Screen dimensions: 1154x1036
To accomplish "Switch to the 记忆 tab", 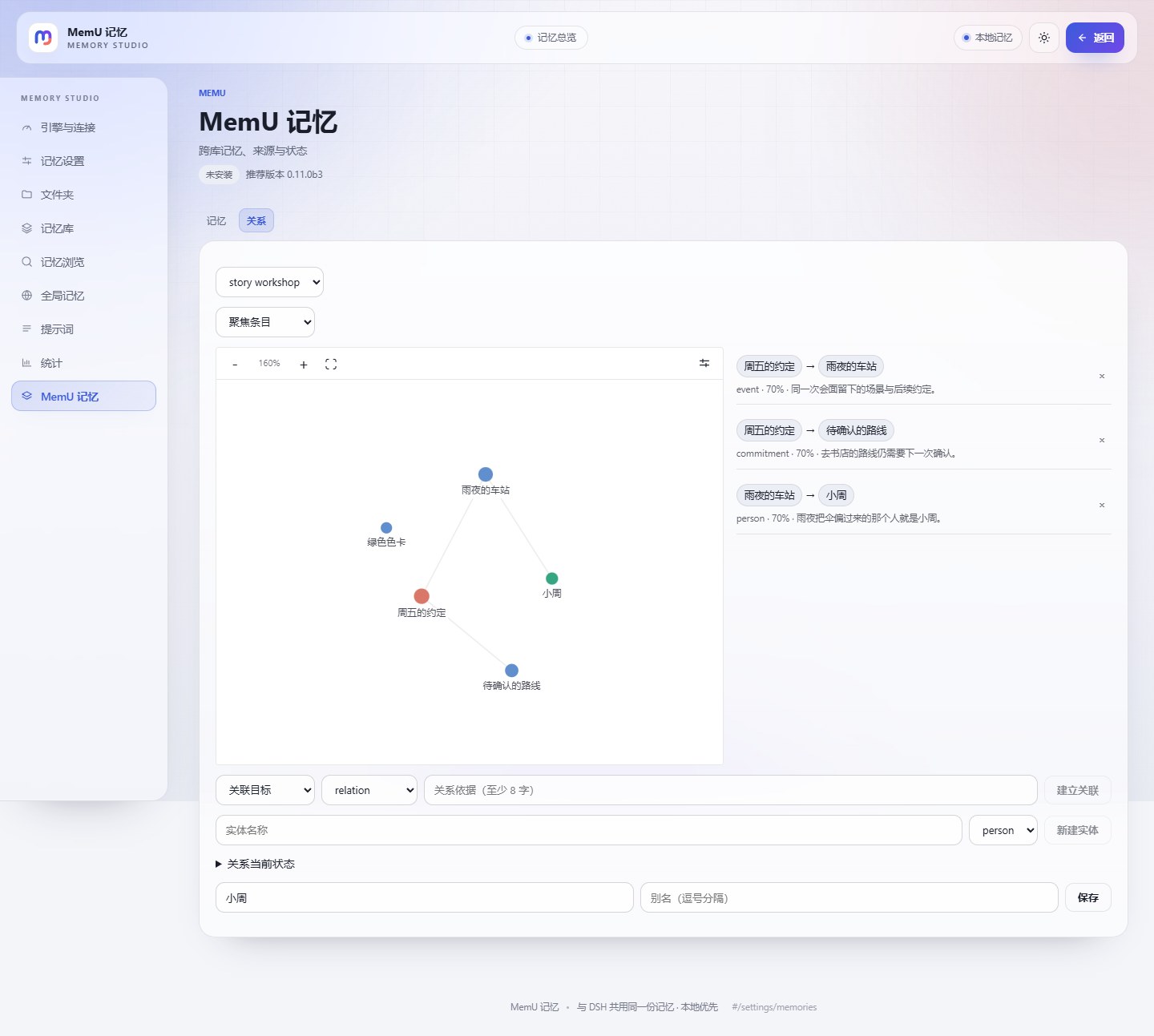I will [216, 220].
